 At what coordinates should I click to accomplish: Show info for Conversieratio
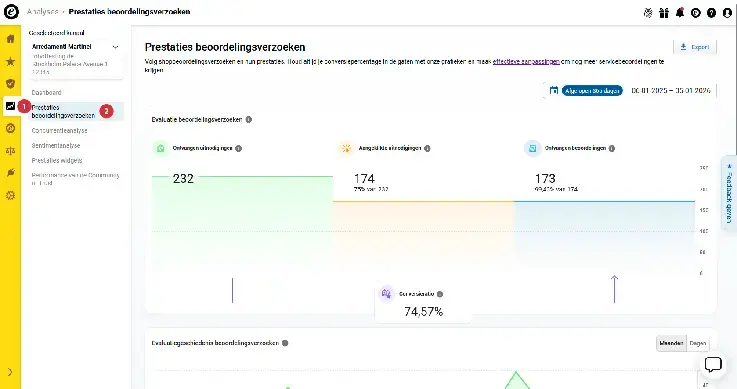coord(440,294)
